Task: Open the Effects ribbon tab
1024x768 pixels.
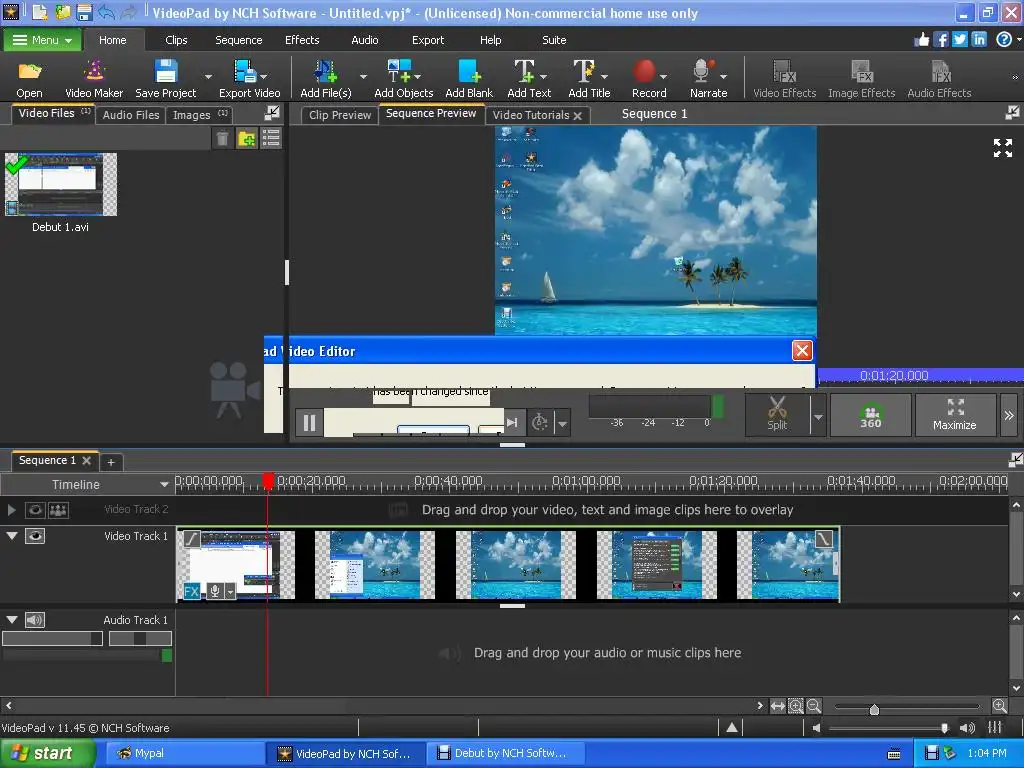Action: coord(302,40)
